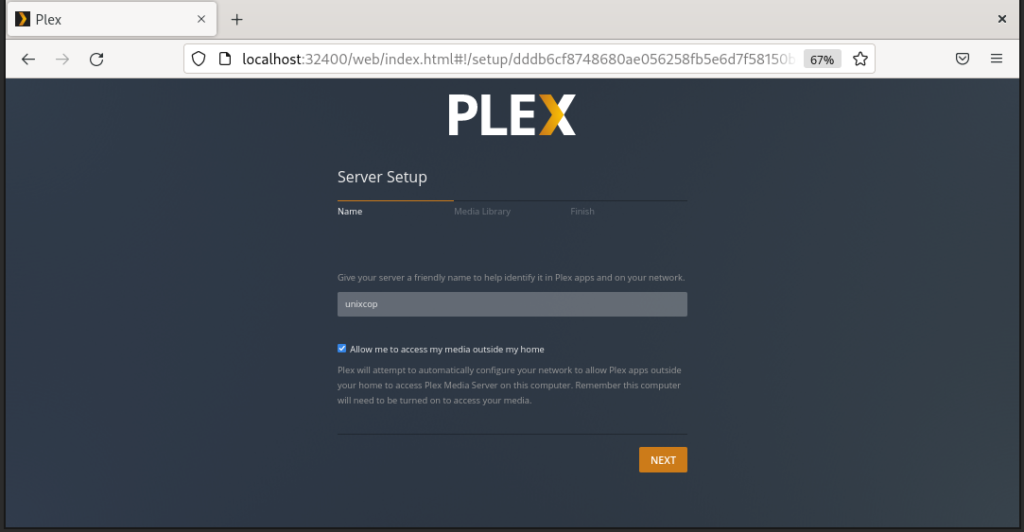
Task: Go to the Finish setup step
Action: coord(582,211)
